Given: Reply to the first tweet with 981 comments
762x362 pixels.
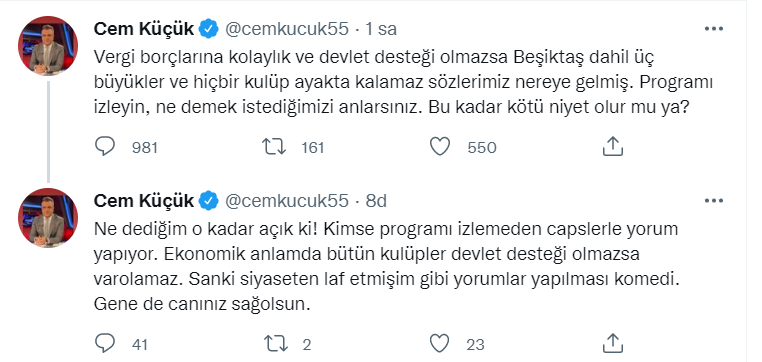Looking at the screenshot, I should tap(105, 146).
